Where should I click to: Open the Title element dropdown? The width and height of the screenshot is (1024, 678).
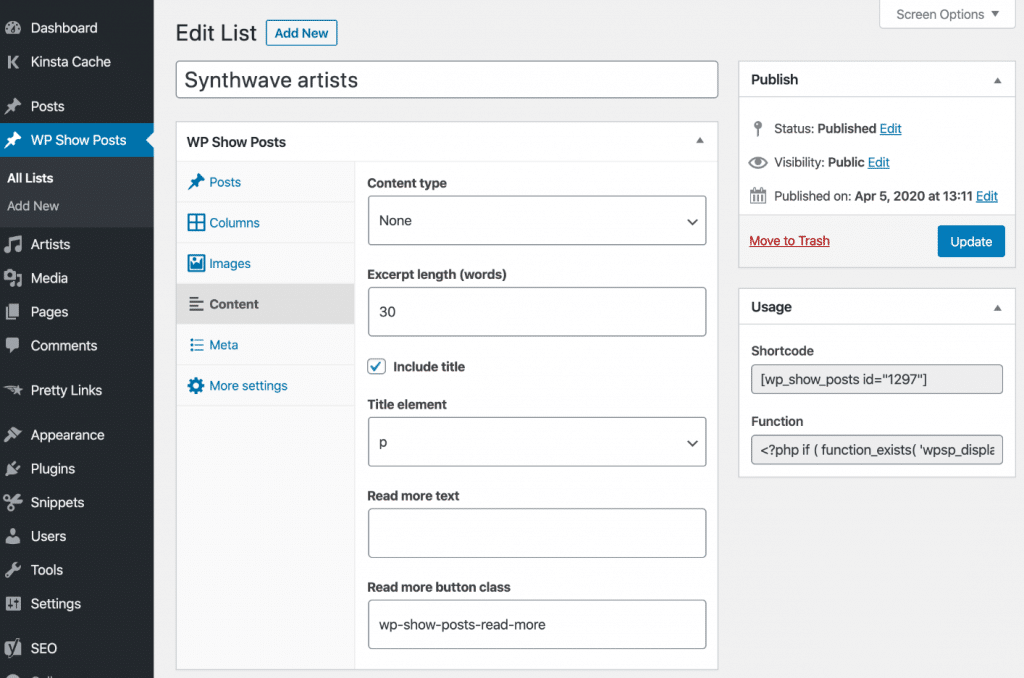tap(537, 442)
